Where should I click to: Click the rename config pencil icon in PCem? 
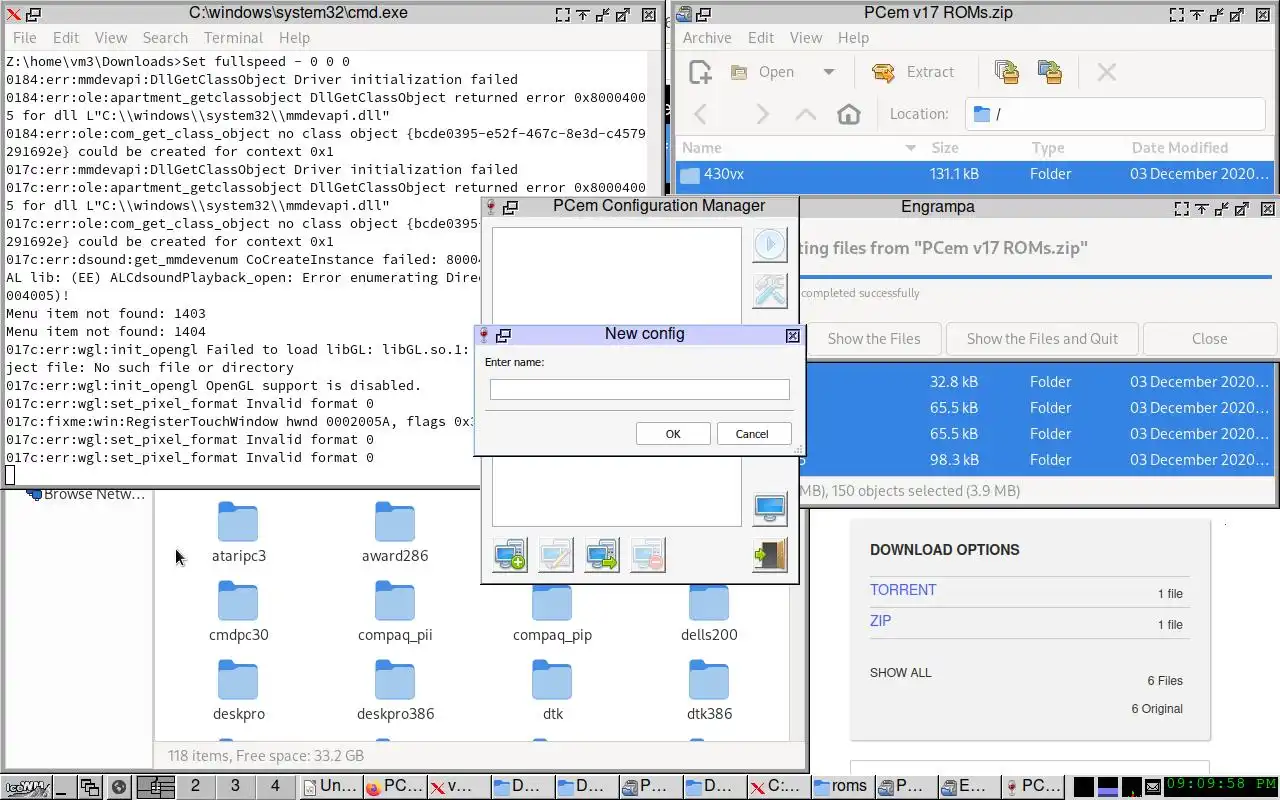coord(556,555)
